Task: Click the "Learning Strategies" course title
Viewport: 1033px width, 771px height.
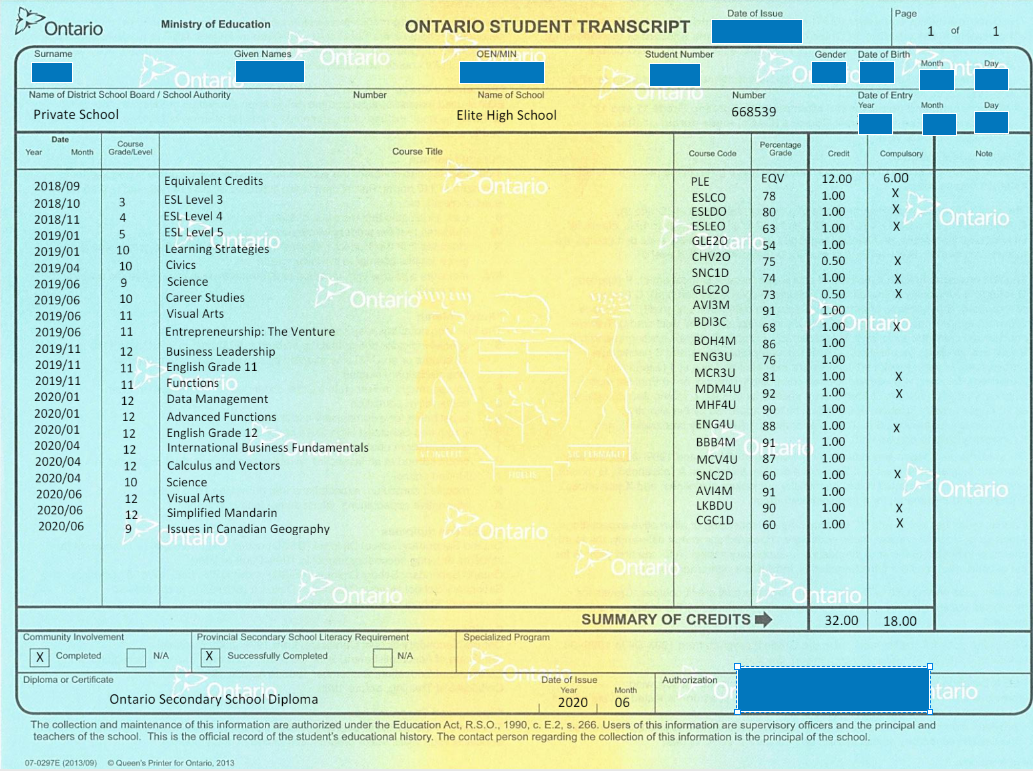Action: pos(217,249)
